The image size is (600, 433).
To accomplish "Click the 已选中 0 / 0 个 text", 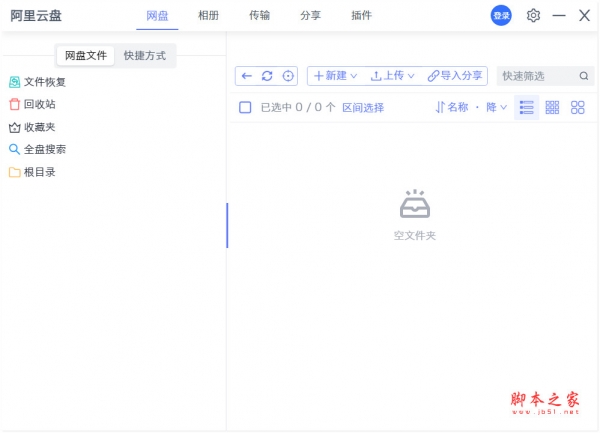I will click(298, 107).
